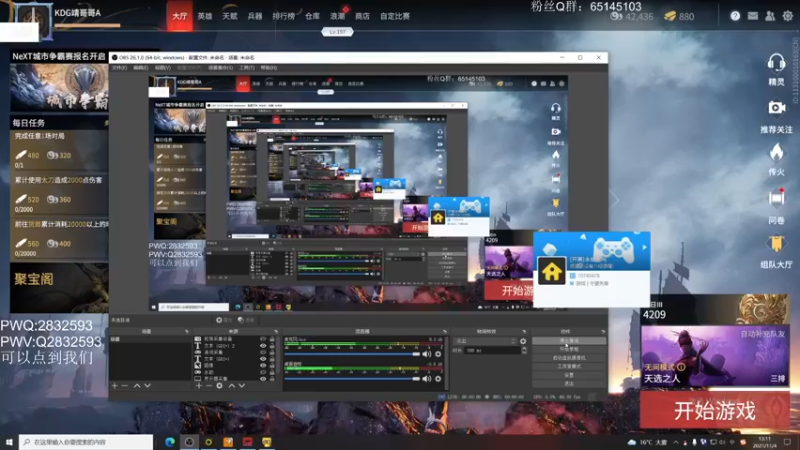Undock the 控件 panel via header icon
The height and width of the screenshot is (450, 800).
(603, 332)
